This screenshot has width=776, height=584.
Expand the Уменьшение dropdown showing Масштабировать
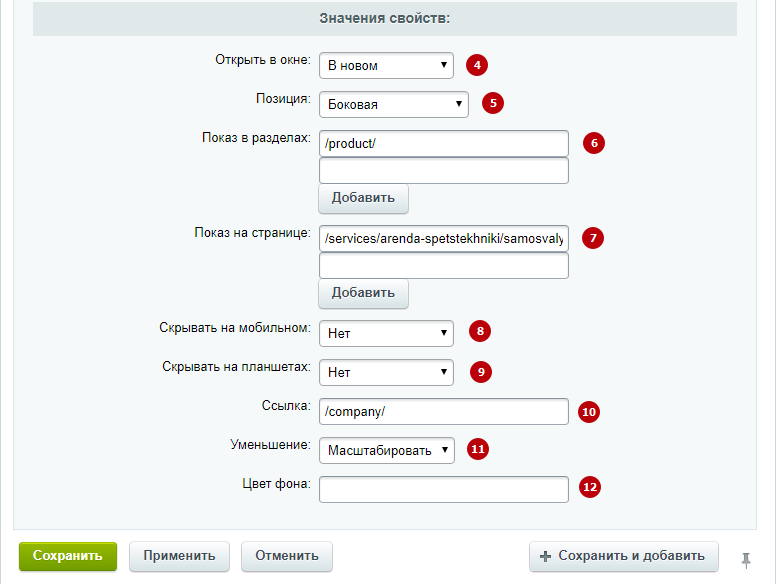point(387,450)
